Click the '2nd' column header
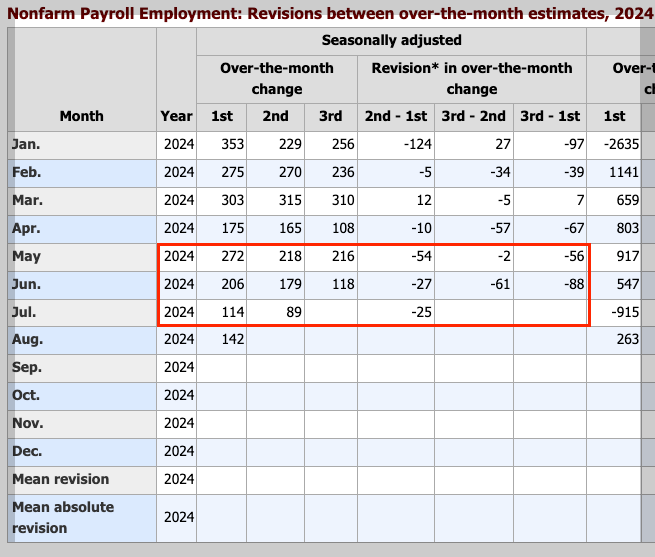Viewport: 655px width, 557px height. click(275, 116)
